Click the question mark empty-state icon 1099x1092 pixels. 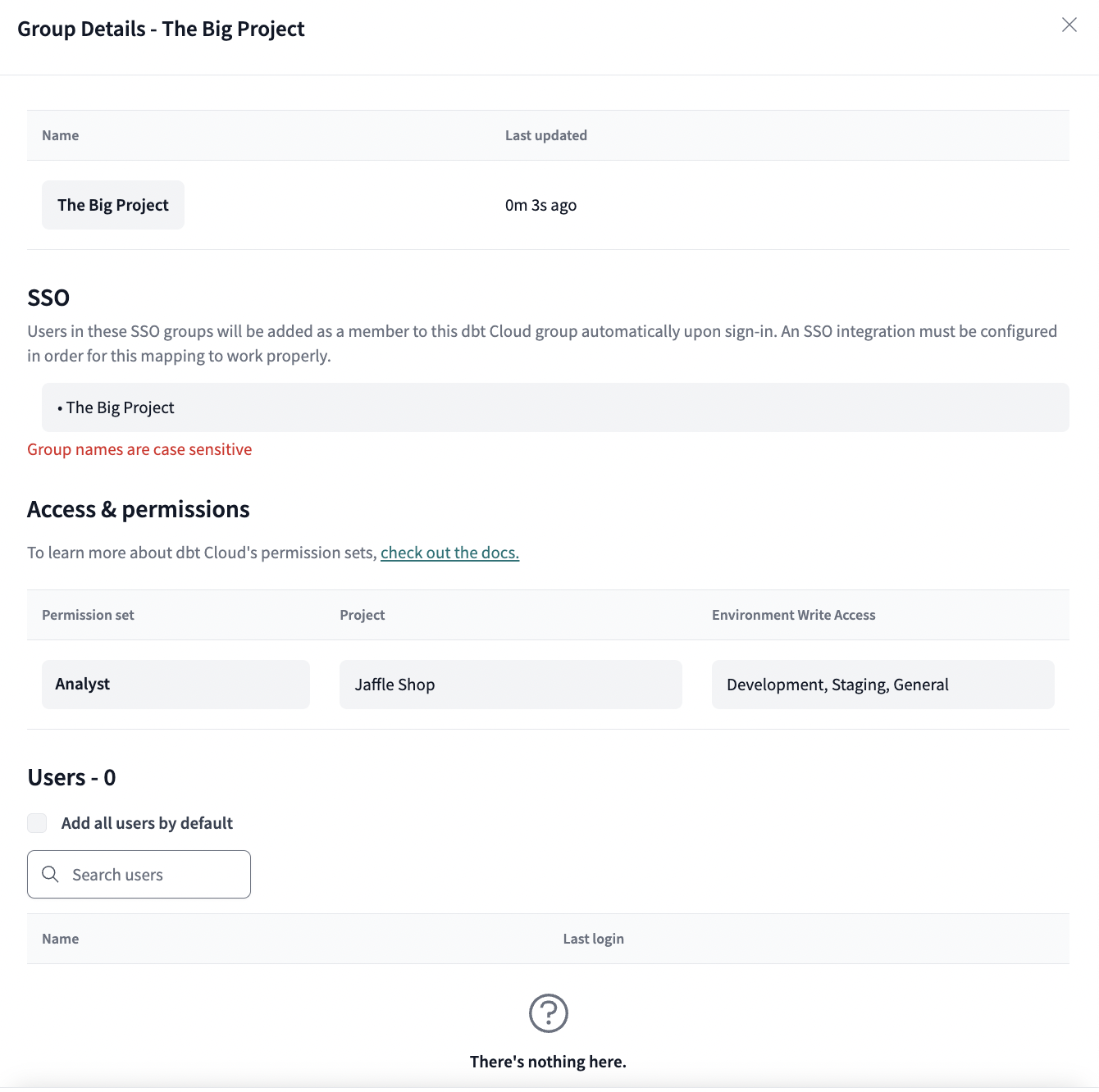click(548, 1013)
